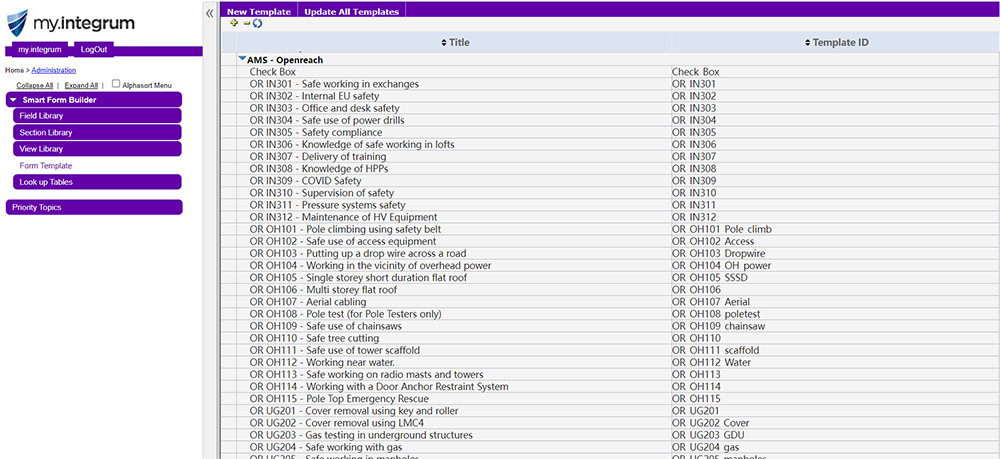Open OR OH115 - Pole Top Emergency Rescue
Viewport: 1000px width, 459px height.
pos(339,399)
